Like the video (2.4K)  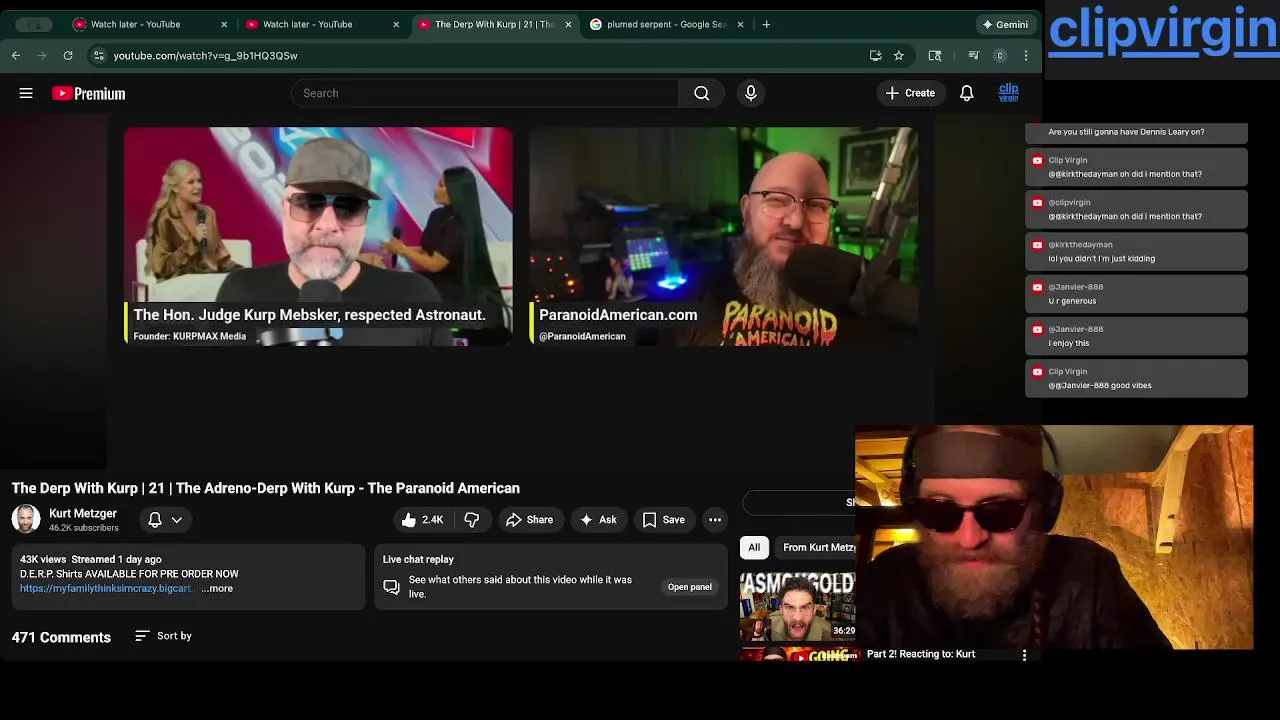(422, 520)
